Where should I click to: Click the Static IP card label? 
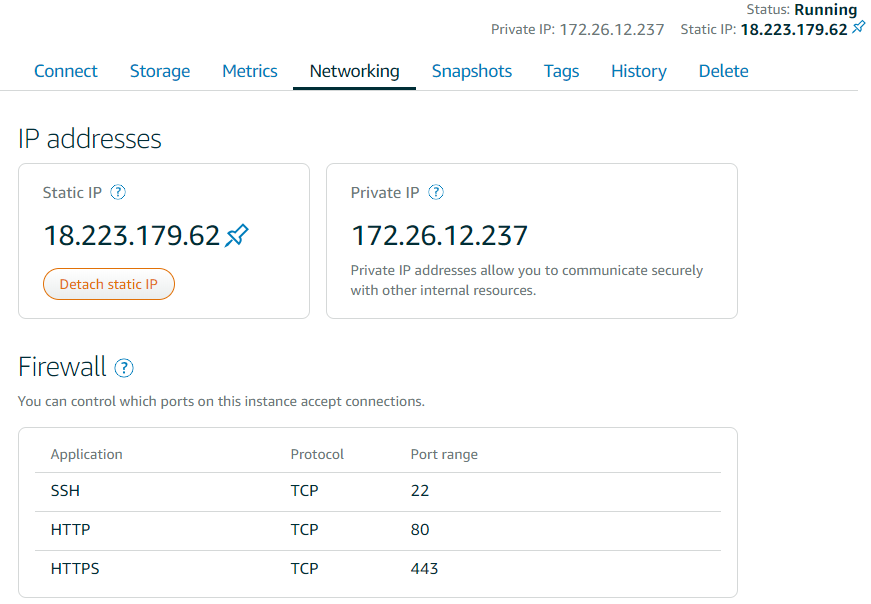point(72,193)
